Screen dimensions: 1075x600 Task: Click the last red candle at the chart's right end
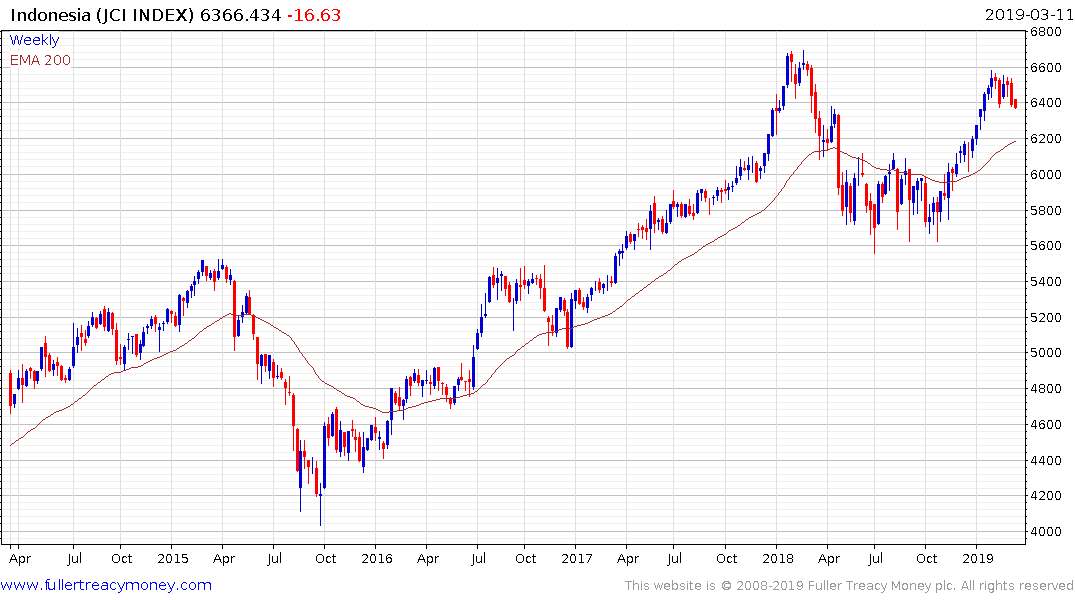(x=1015, y=103)
